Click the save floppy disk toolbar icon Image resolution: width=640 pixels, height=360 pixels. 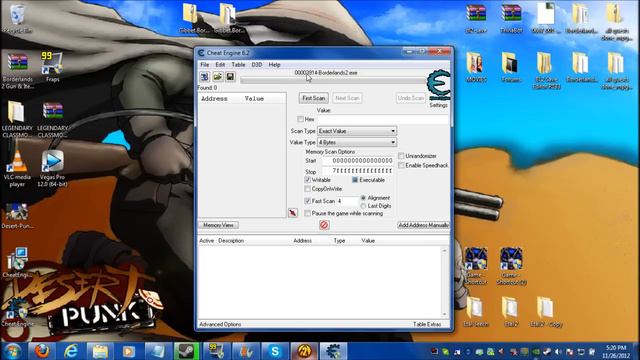[230, 76]
